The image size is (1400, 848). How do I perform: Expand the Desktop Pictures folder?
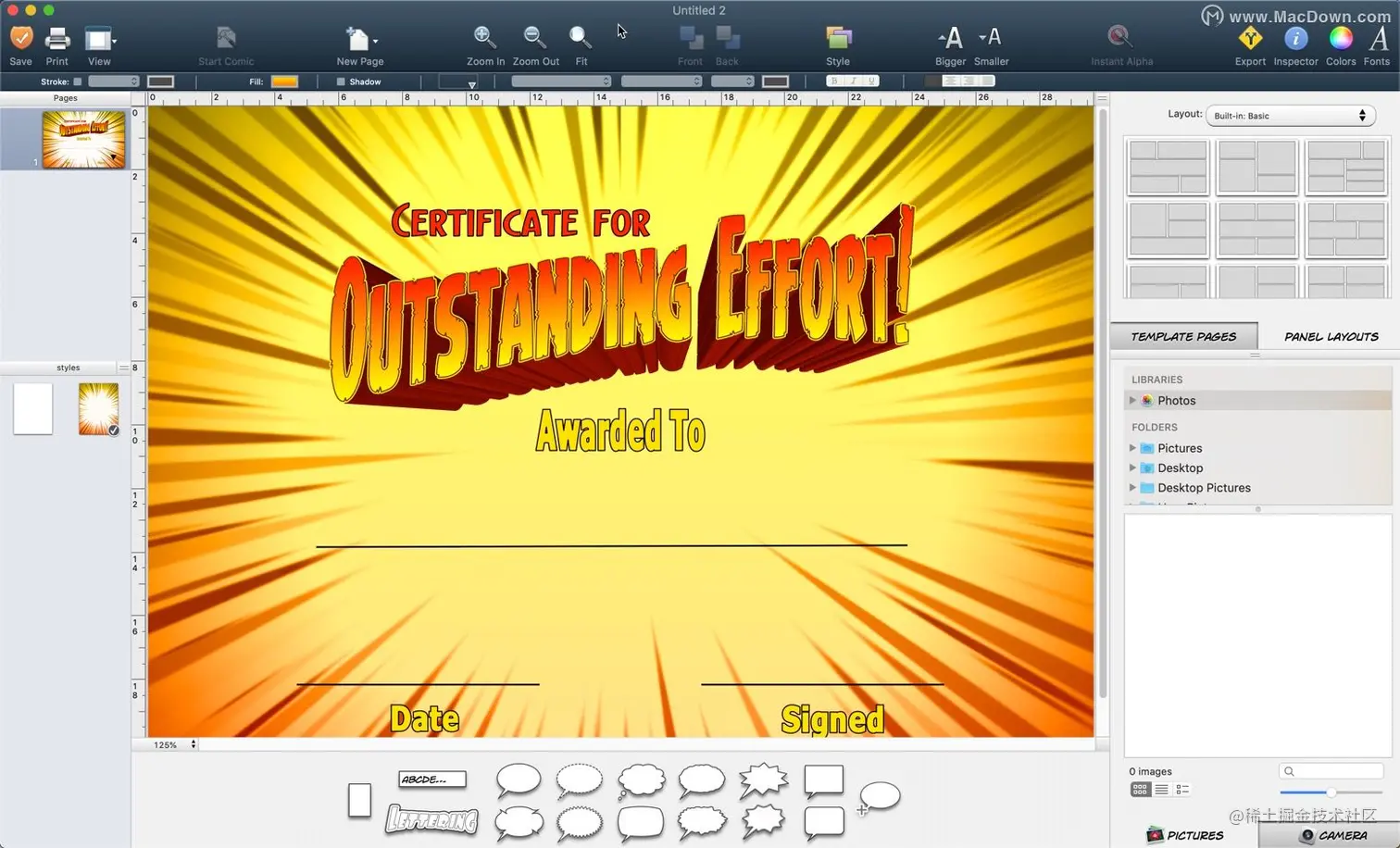[x=1132, y=487]
